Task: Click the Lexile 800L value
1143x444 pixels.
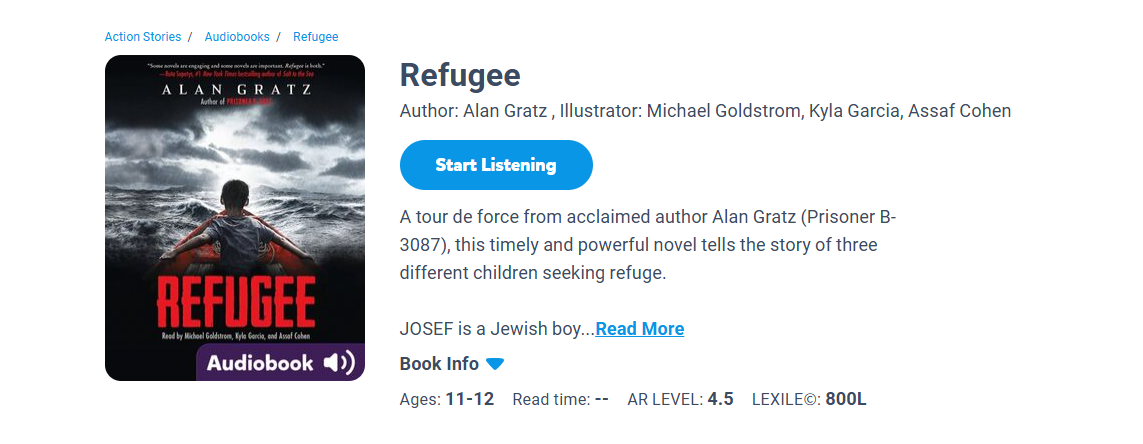Action: pos(845,400)
